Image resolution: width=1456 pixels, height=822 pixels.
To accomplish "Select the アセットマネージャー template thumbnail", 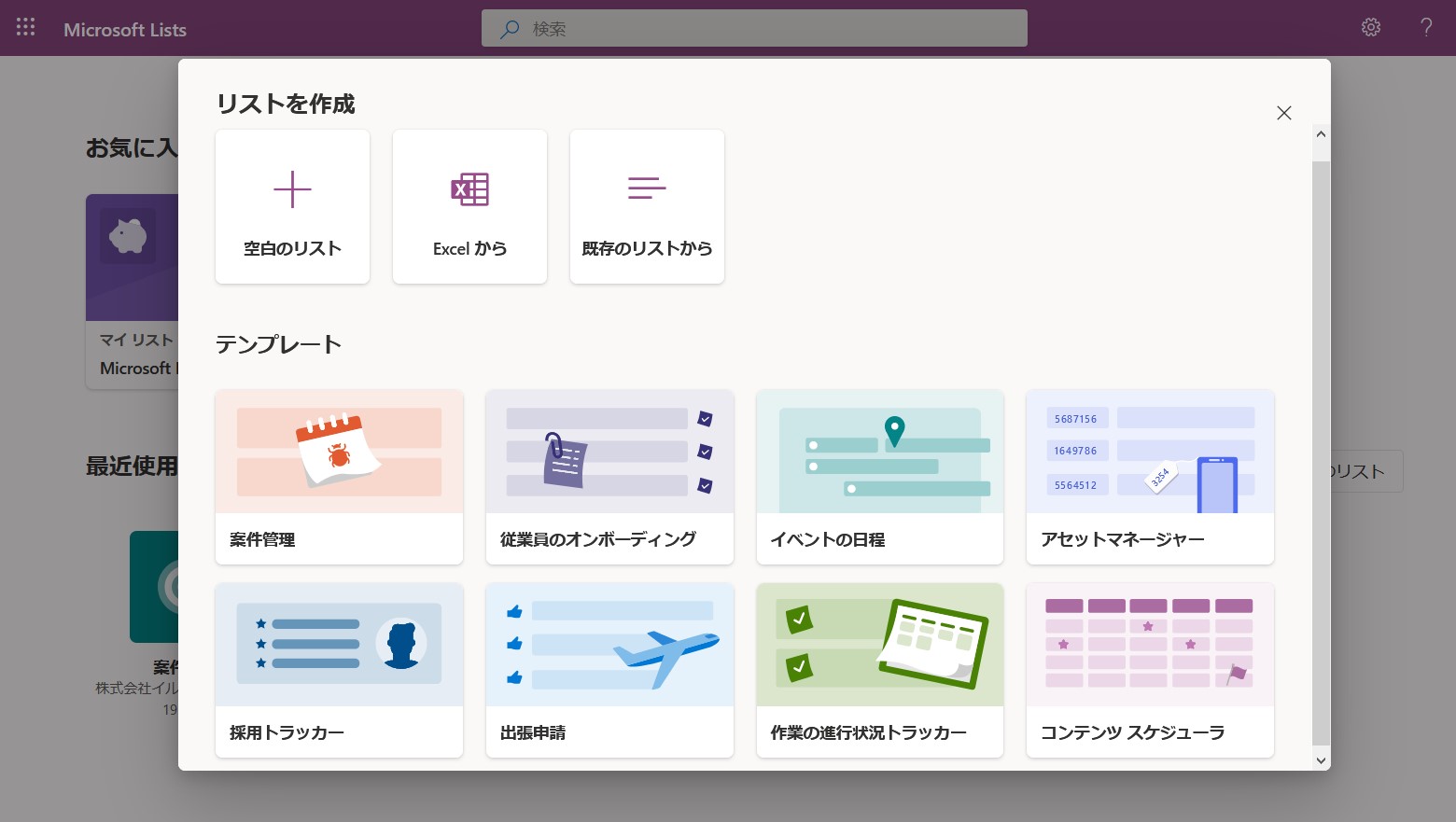I will tap(1150, 452).
